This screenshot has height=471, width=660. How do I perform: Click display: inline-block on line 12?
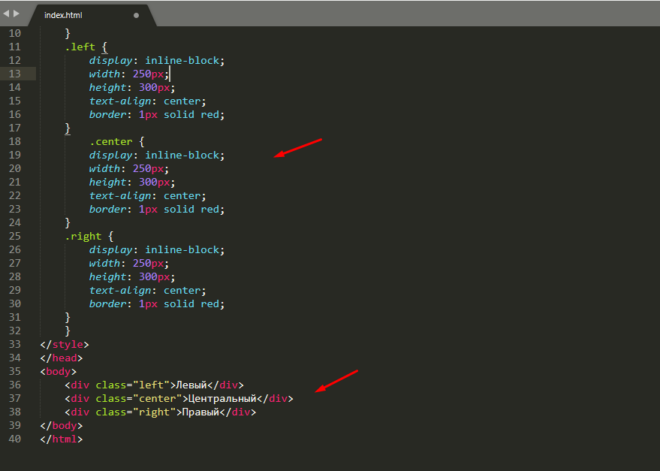click(x=157, y=61)
